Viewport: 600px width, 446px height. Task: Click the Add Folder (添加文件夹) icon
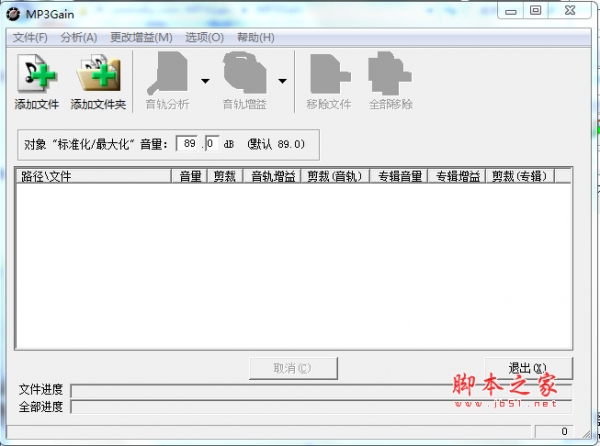point(98,73)
